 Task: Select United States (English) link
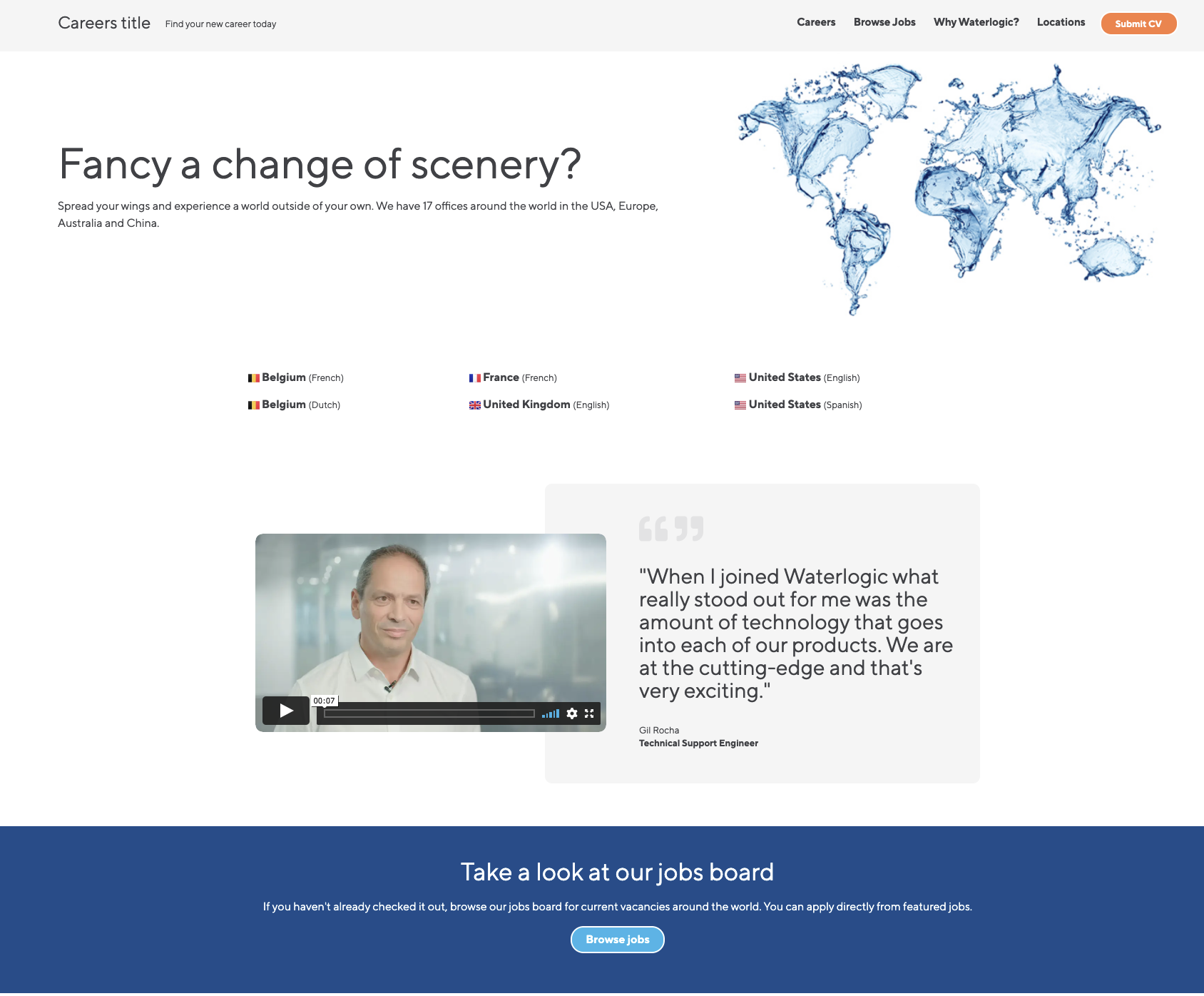coord(797,377)
